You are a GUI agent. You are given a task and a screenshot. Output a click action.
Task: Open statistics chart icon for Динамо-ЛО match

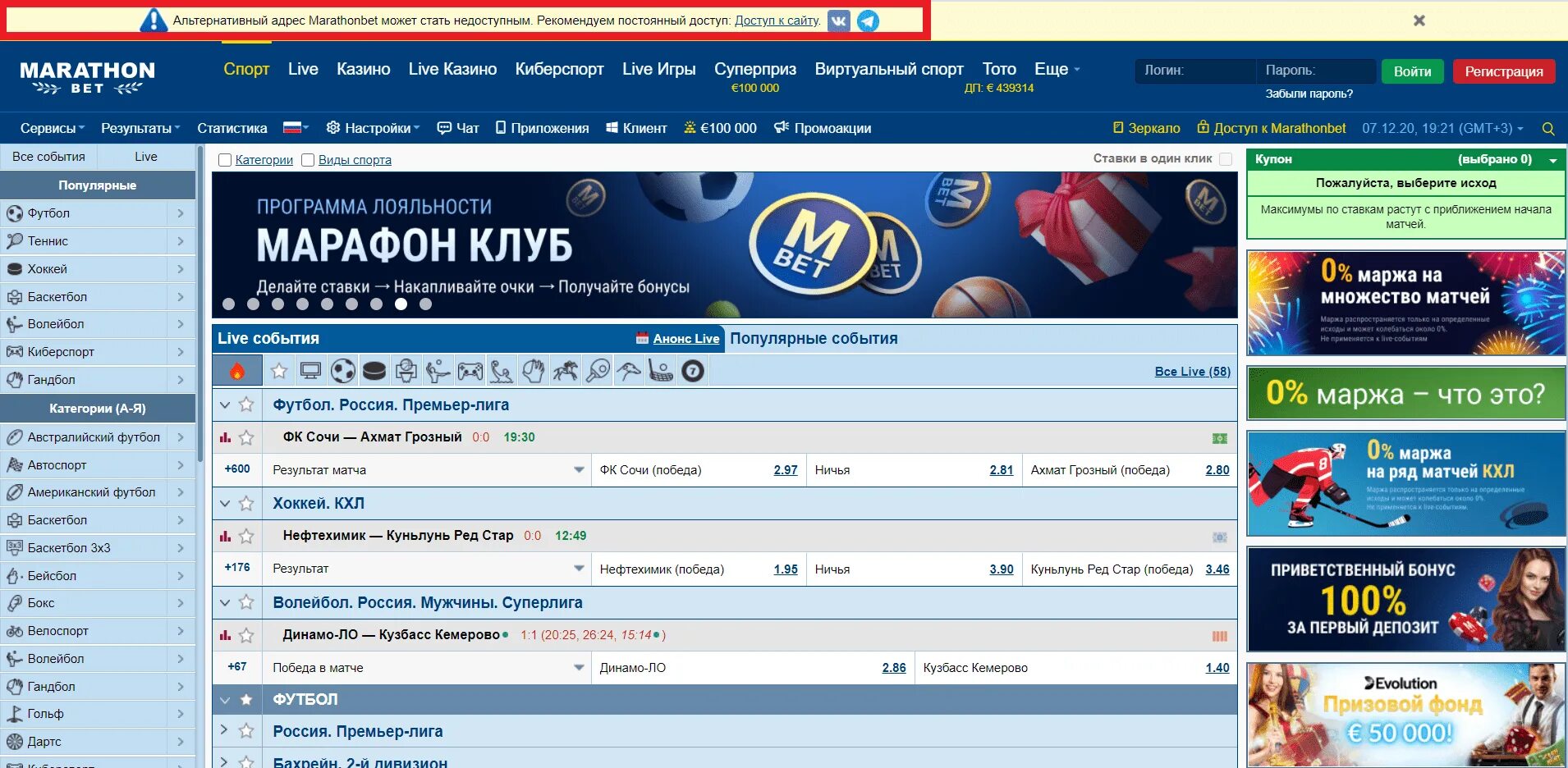point(225,635)
